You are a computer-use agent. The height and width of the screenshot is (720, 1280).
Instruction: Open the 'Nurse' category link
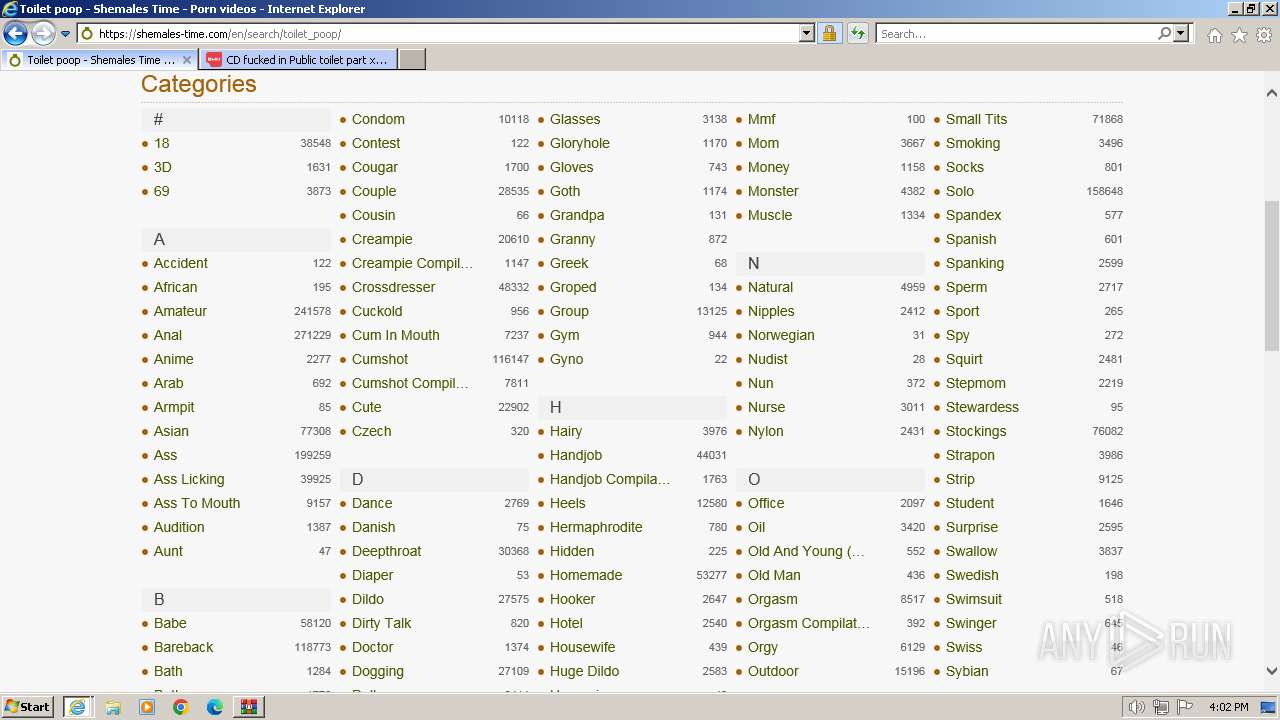(766, 407)
